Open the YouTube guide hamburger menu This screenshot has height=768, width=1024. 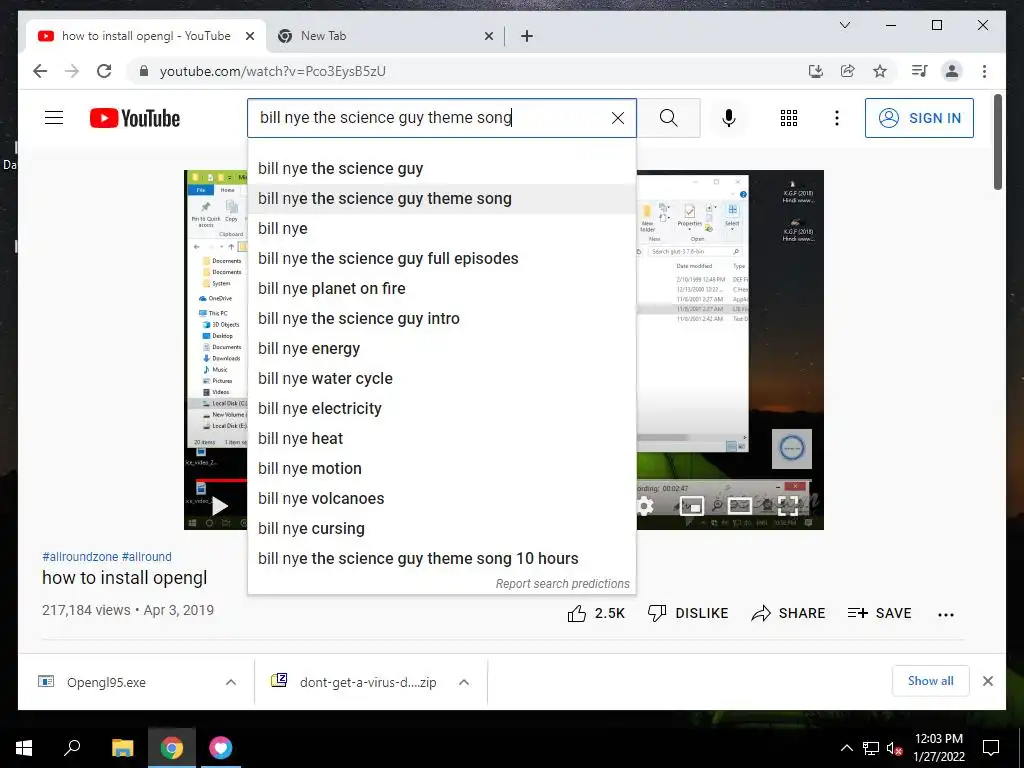(54, 118)
